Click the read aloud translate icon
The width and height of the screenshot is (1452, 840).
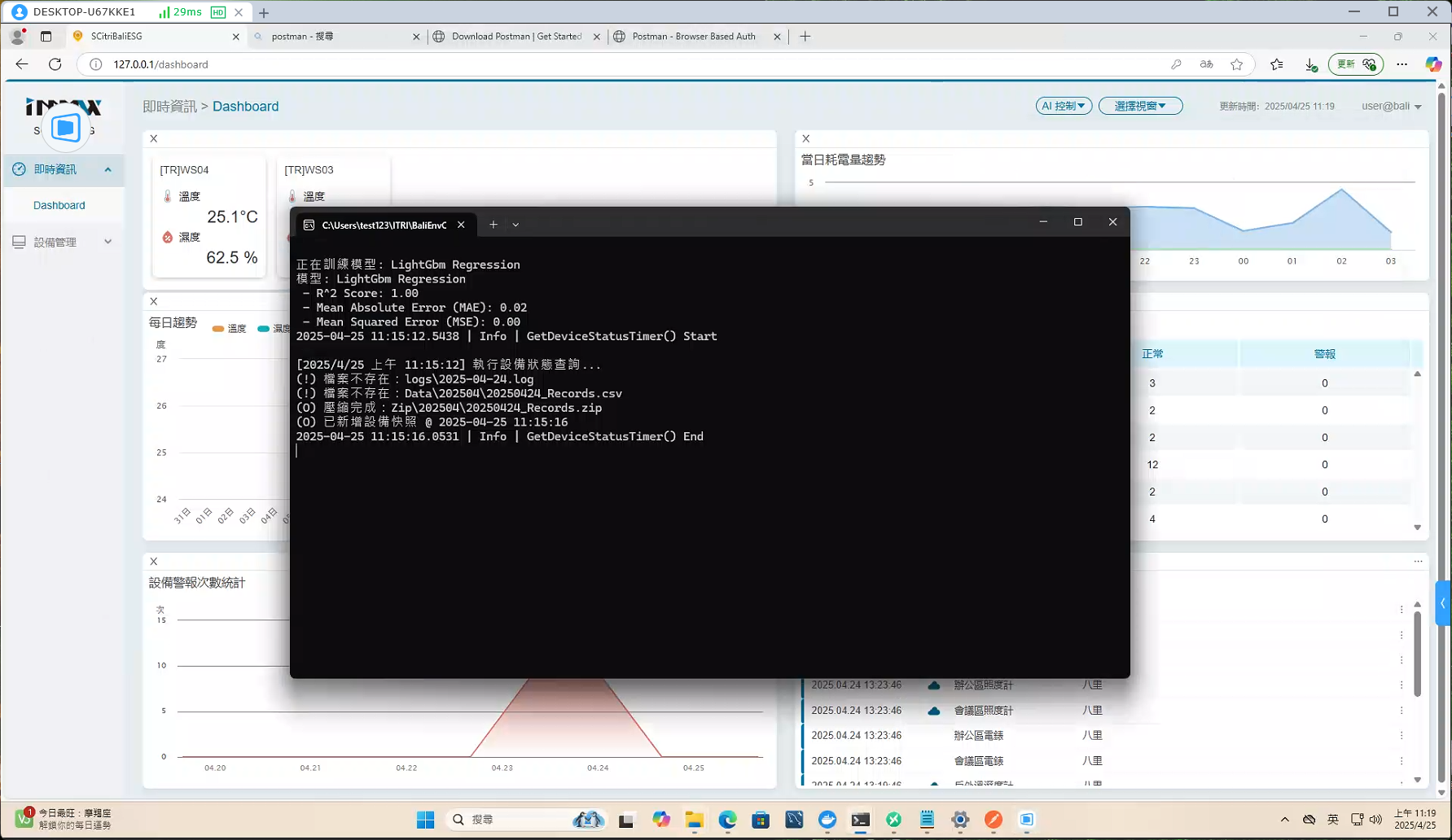[x=1206, y=64]
